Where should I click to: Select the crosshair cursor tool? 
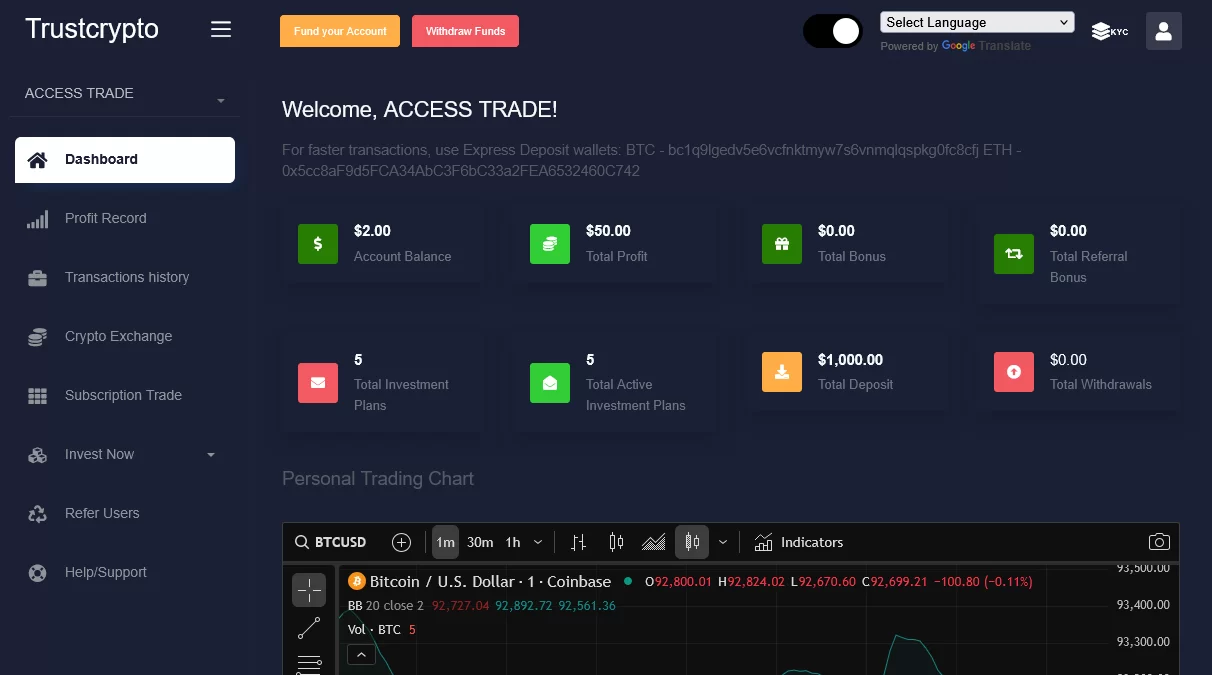(x=309, y=590)
